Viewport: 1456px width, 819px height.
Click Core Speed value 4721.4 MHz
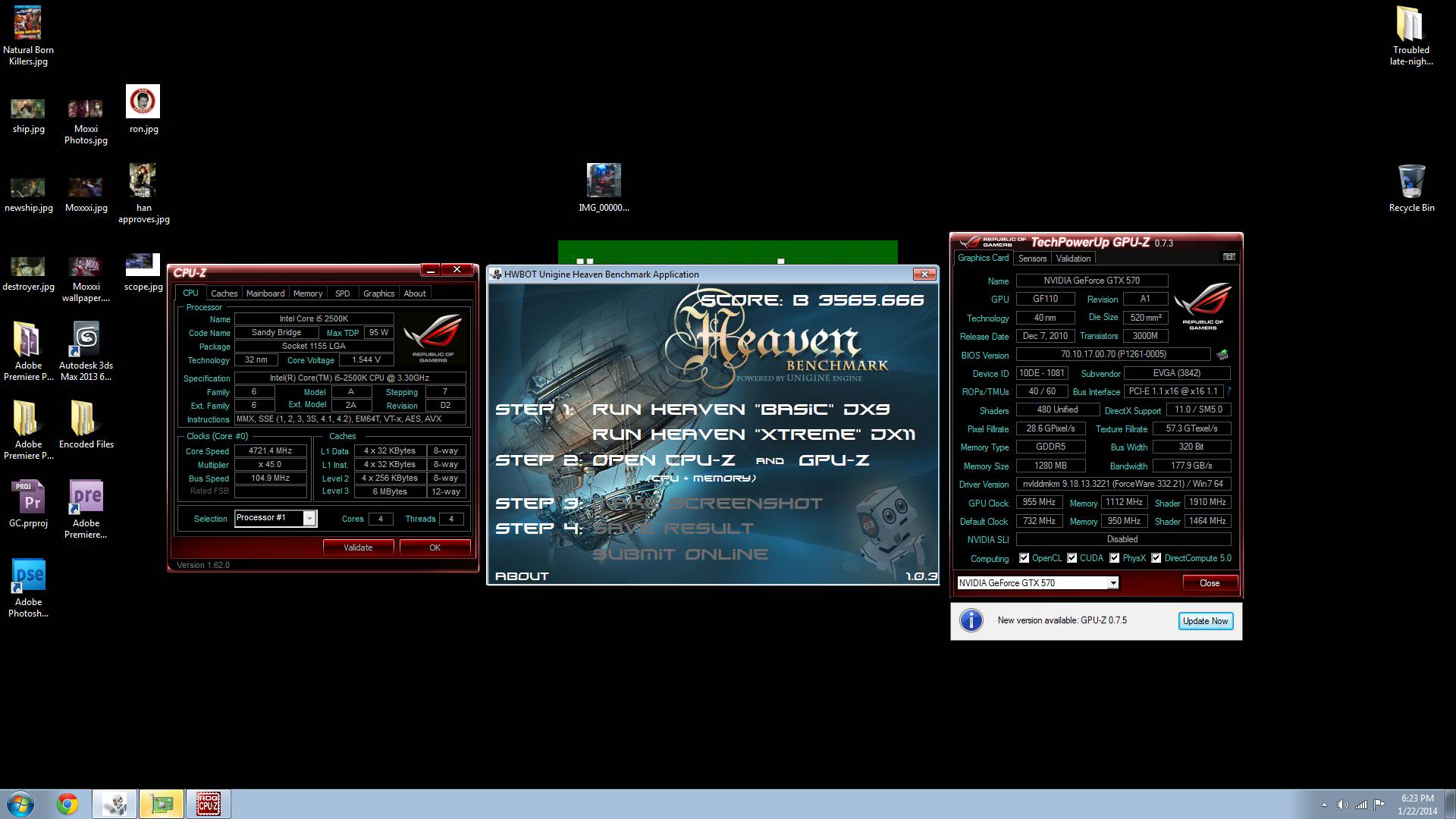click(x=270, y=450)
